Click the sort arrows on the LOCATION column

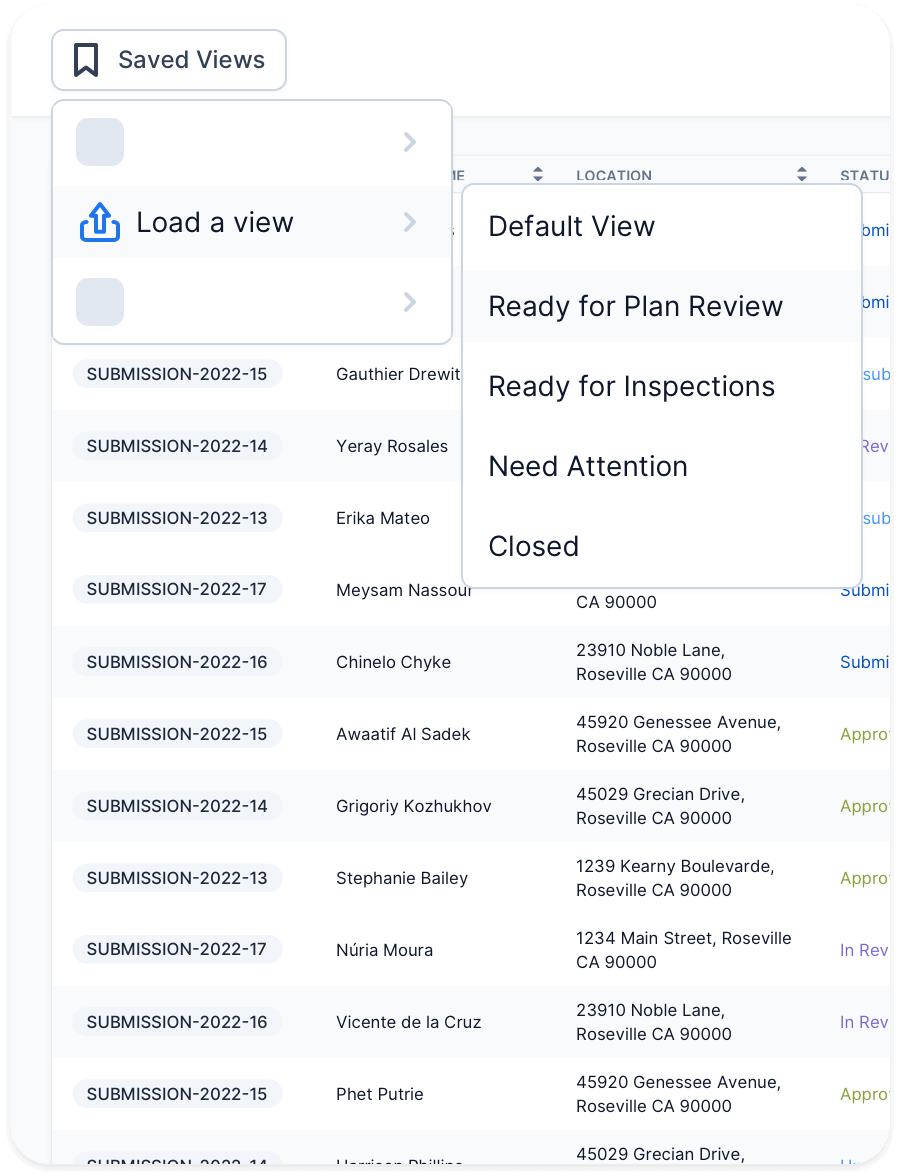tap(801, 173)
